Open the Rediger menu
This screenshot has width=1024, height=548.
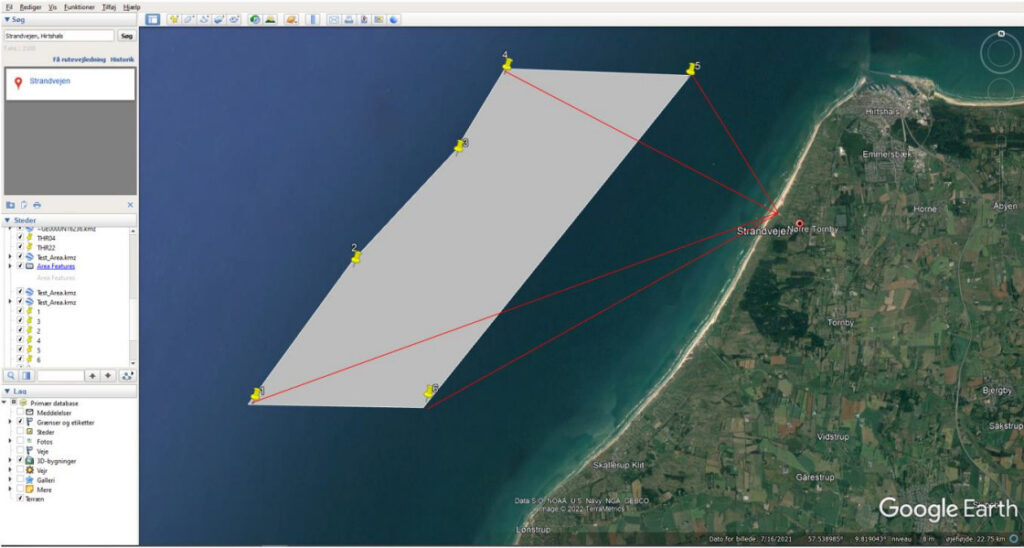(x=30, y=6)
